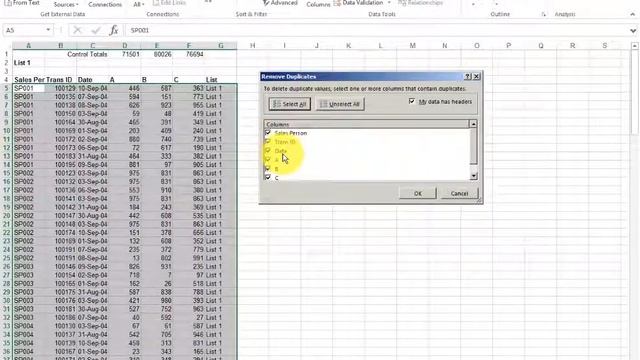Click Select All in Remove Duplicates dialog
The image size is (640, 360).
pos(289,104)
